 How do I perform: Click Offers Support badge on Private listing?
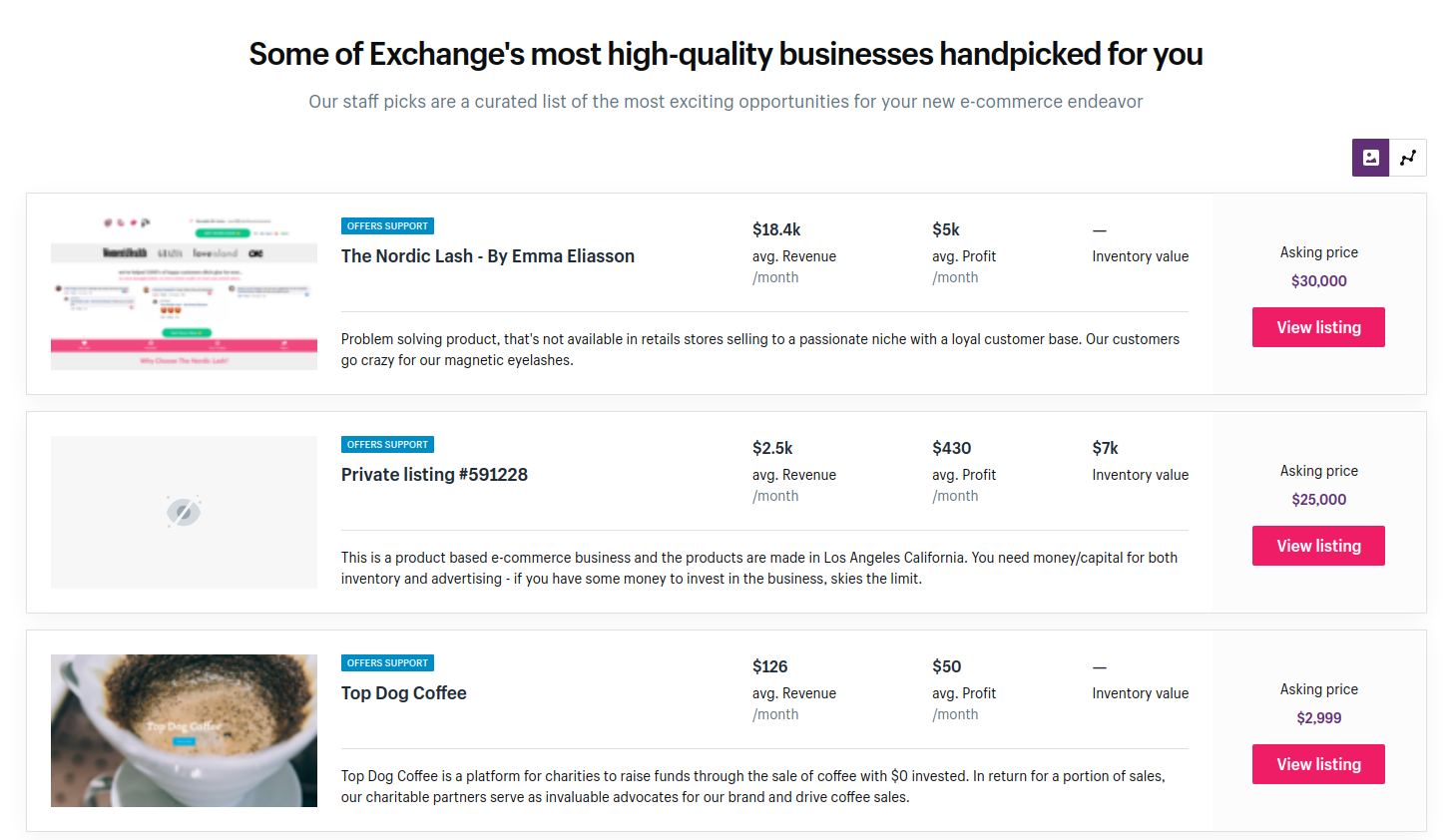coord(387,445)
